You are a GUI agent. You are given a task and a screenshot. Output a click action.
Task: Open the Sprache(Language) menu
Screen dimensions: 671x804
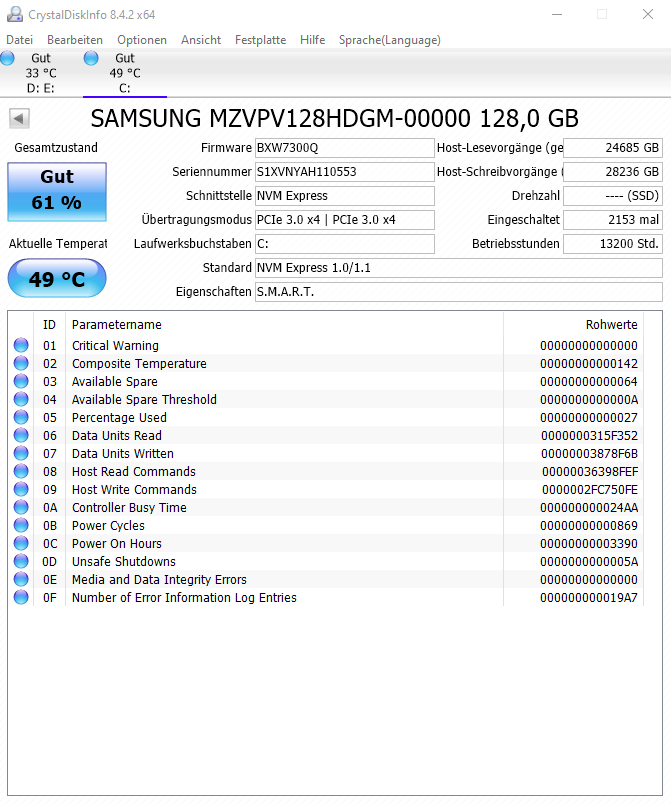click(x=390, y=40)
